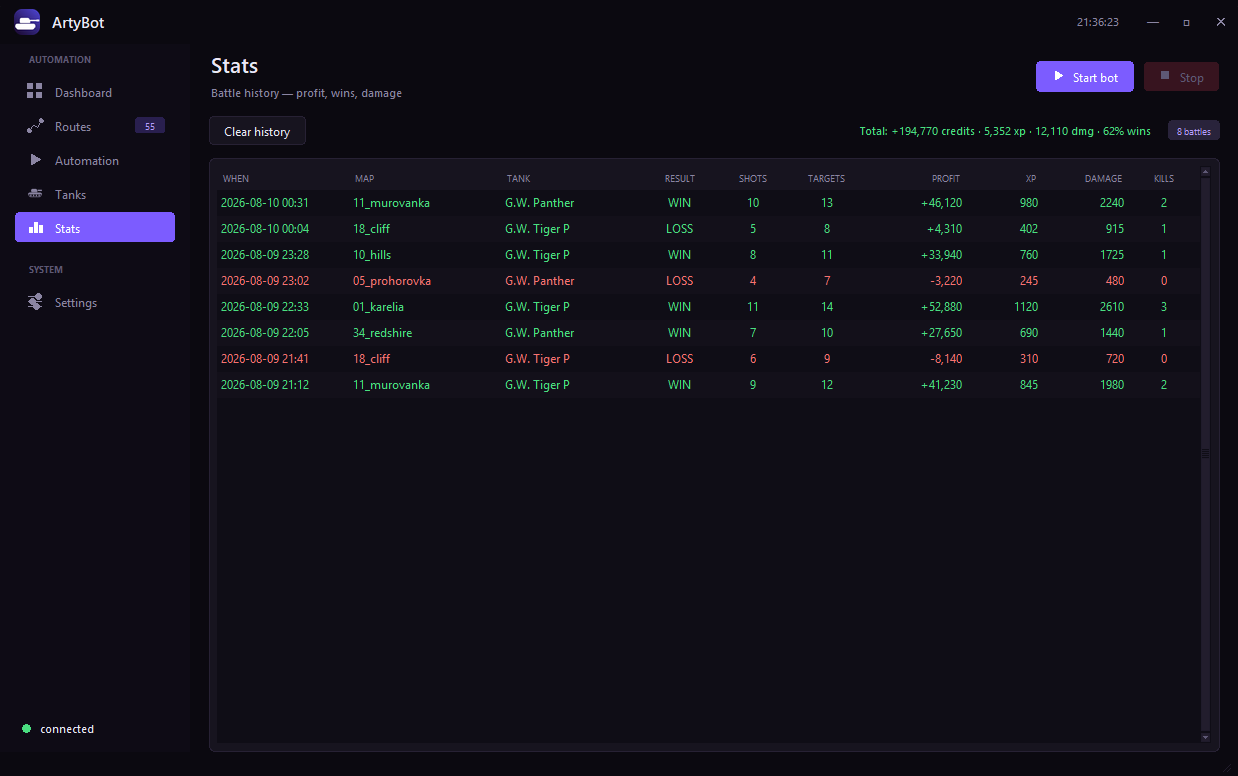This screenshot has height=776, width=1238.
Task: Sort by the PROFIT column header
Action: tap(945, 179)
